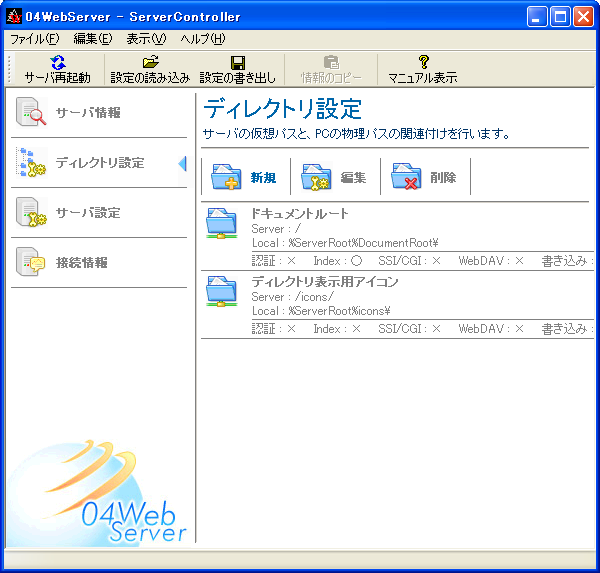600x573 pixels.
Task: Click 新規 button label
Action: coord(263,178)
